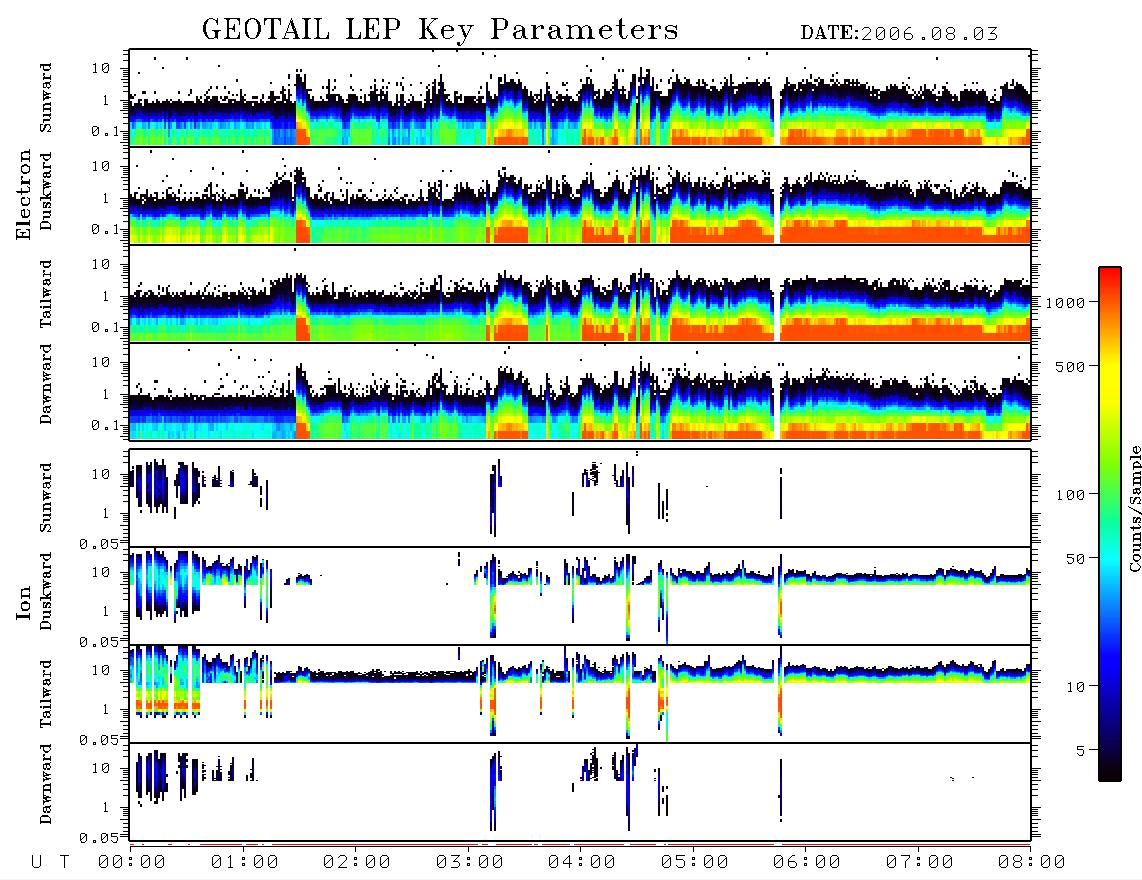This screenshot has height=880, width=1142.
Task: Select the 1000 colorbar tick label
Action: click(x=1065, y=303)
